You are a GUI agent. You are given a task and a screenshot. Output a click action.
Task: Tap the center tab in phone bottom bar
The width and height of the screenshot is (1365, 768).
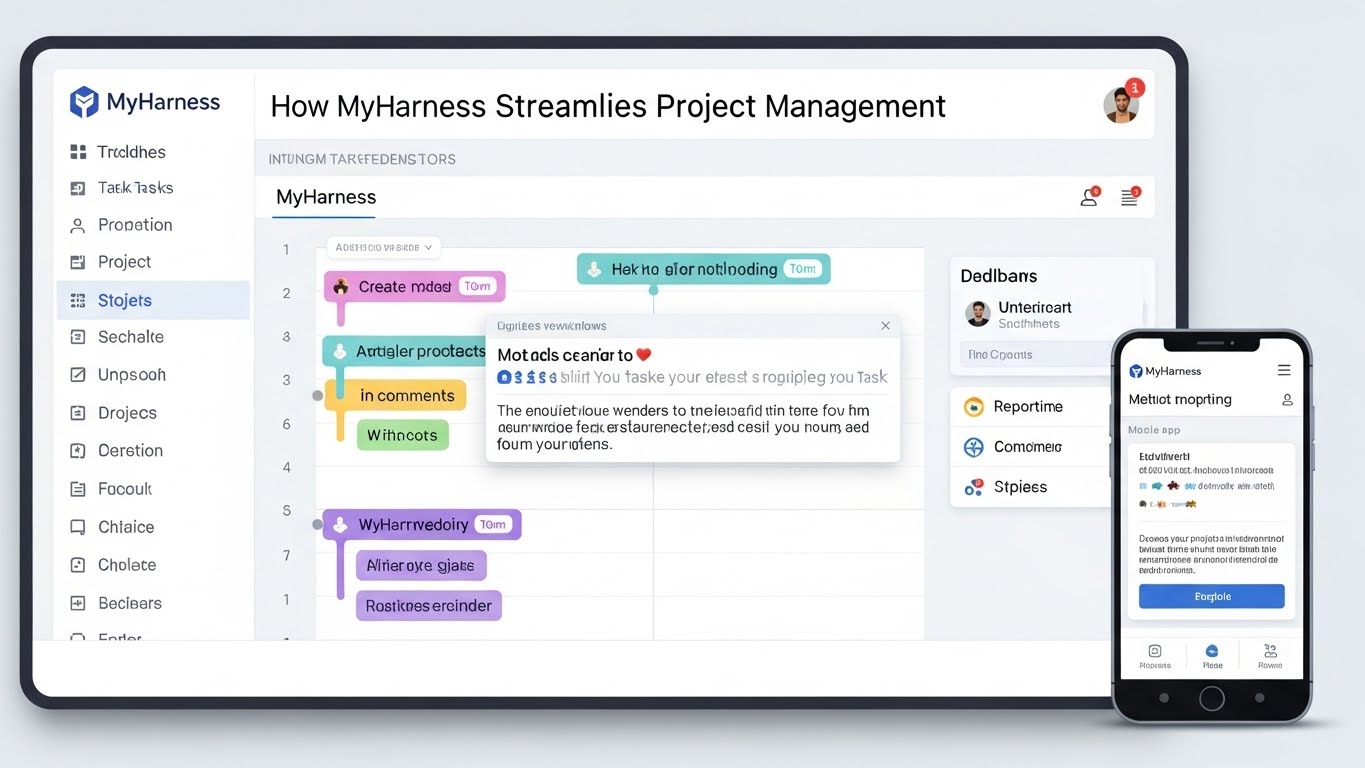tap(1212, 655)
